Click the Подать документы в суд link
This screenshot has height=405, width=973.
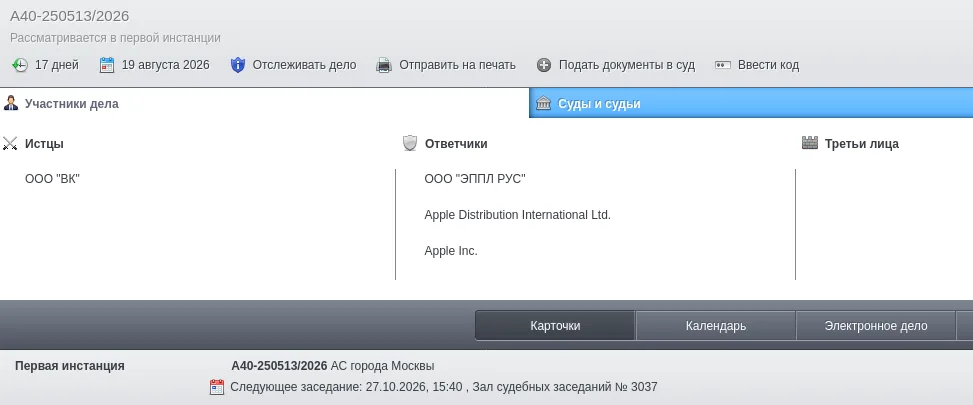click(x=627, y=65)
